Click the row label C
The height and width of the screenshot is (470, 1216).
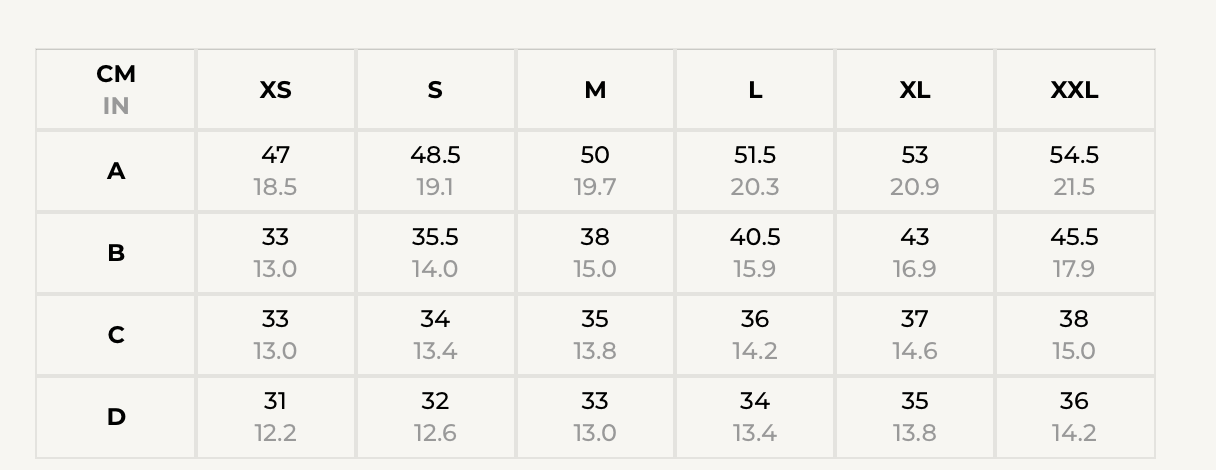point(116,336)
